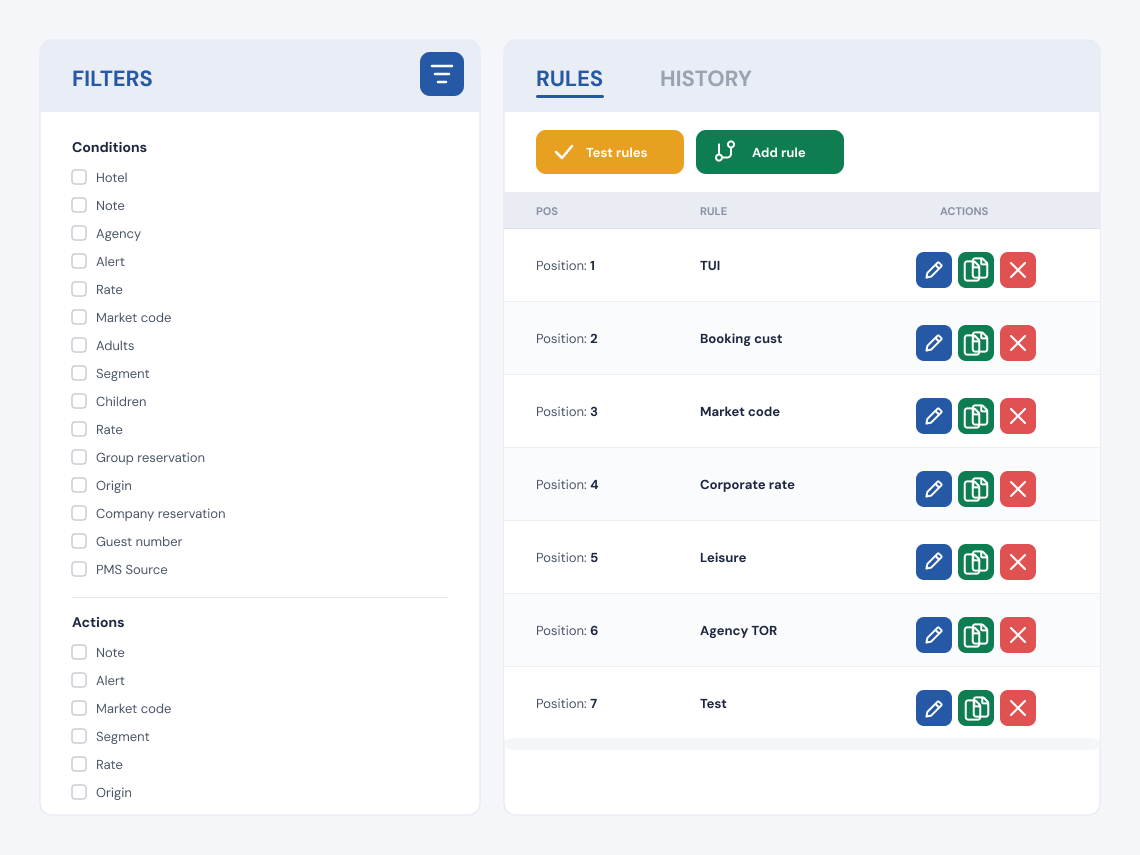Switch to the History tab
1140x855 pixels.
[x=705, y=79]
